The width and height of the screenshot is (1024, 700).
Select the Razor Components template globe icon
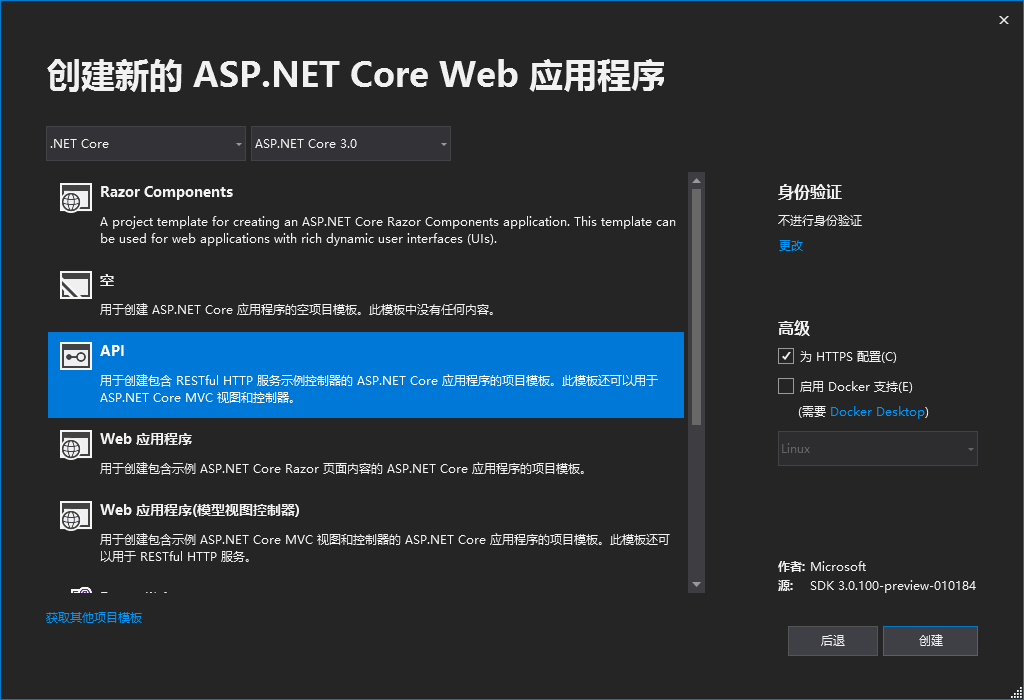[x=75, y=197]
